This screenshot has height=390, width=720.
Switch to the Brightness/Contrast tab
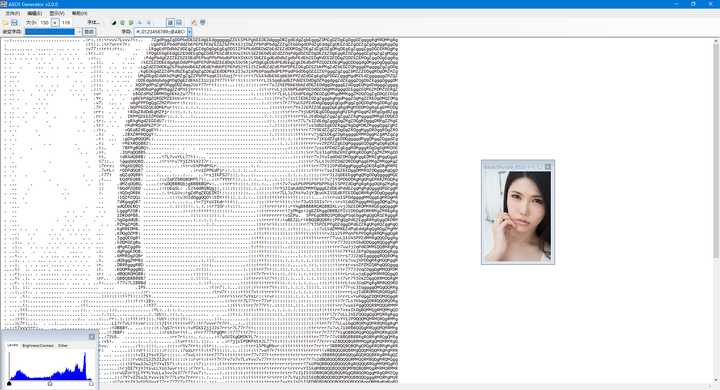click(38, 345)
